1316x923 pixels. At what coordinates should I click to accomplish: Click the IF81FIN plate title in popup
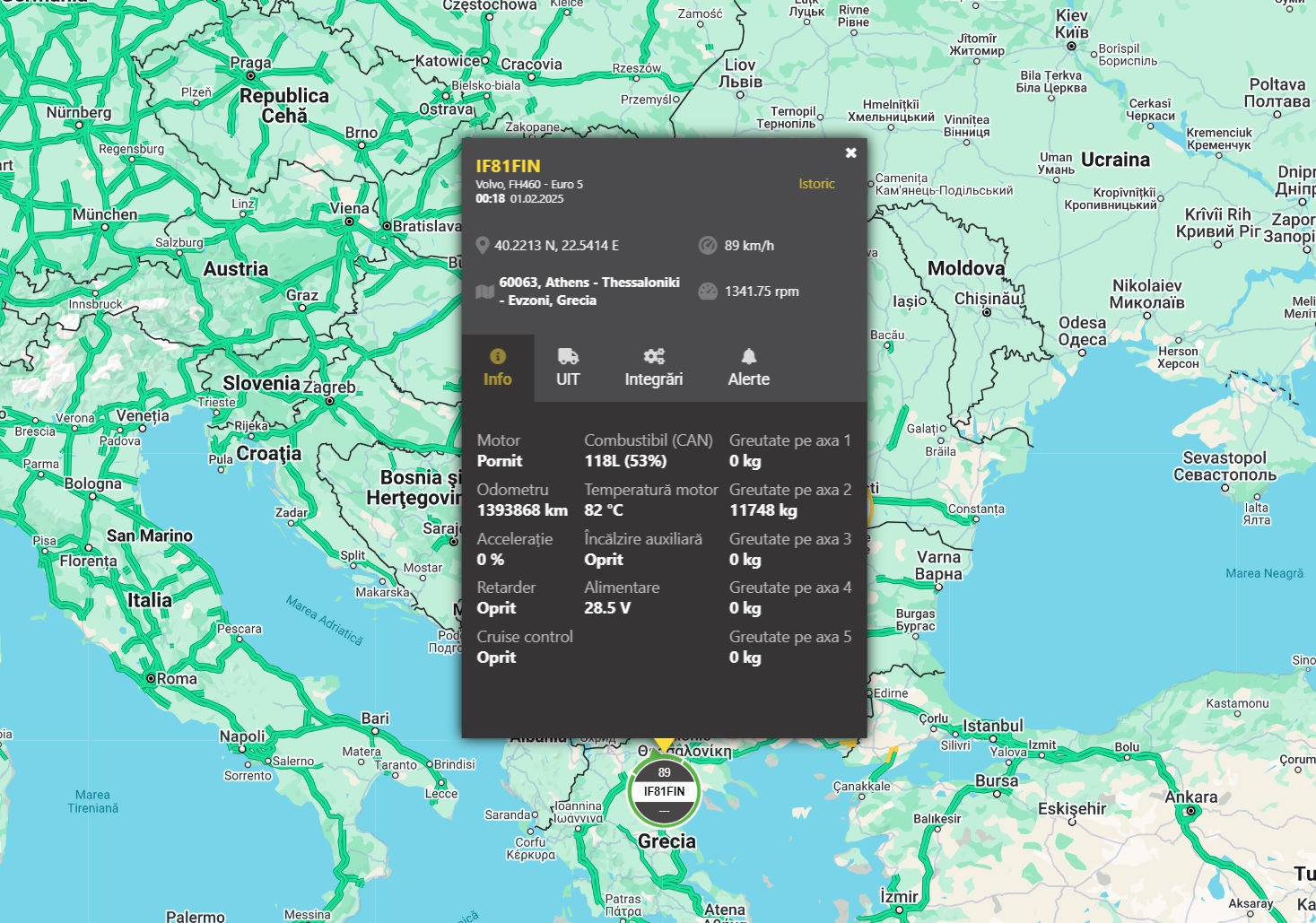pyautogui.click(x=508, y=166)
